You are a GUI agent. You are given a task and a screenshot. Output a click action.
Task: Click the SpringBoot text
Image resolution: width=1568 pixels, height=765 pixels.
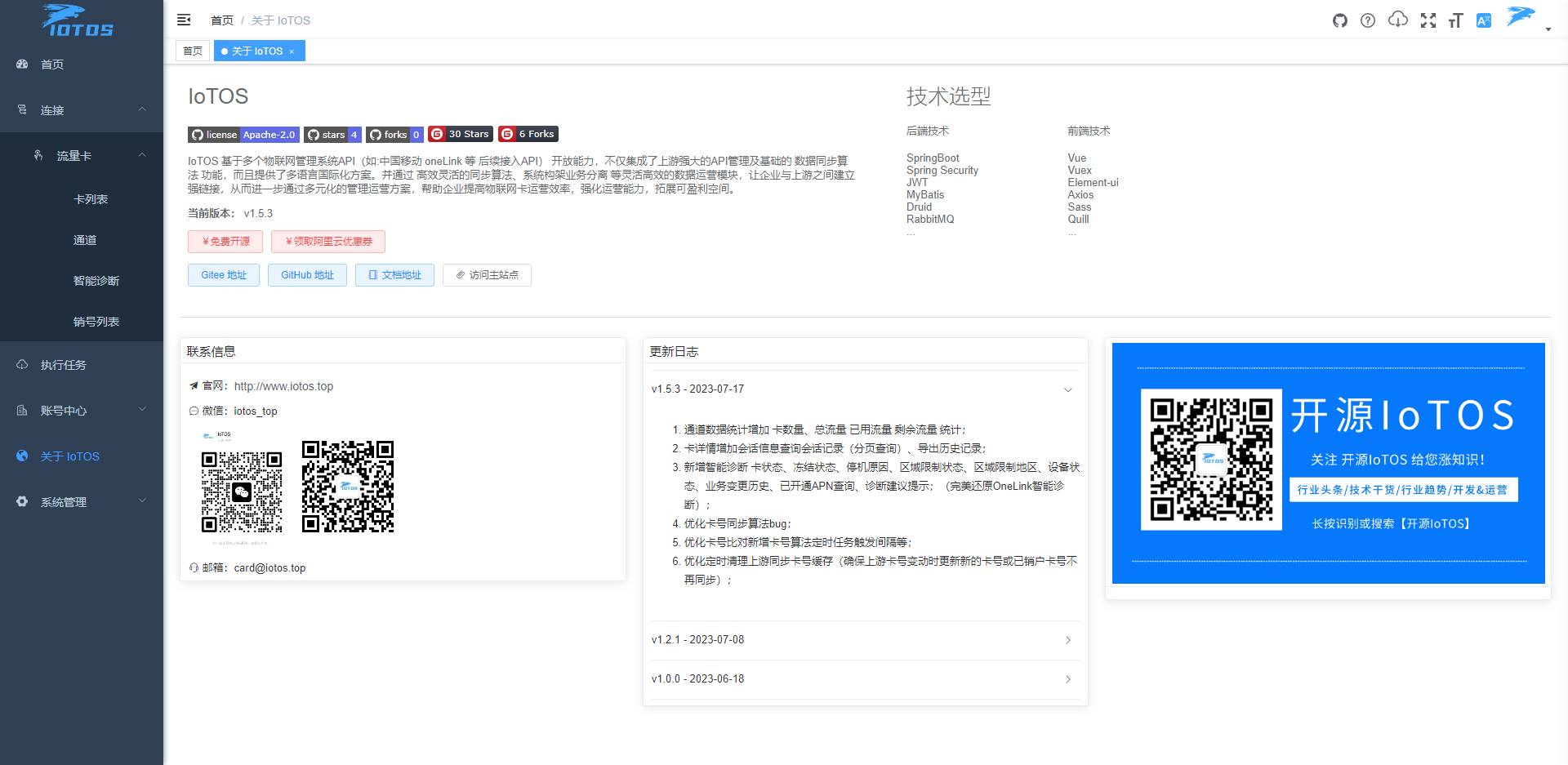pyautogui.click(x=933, y=158)
